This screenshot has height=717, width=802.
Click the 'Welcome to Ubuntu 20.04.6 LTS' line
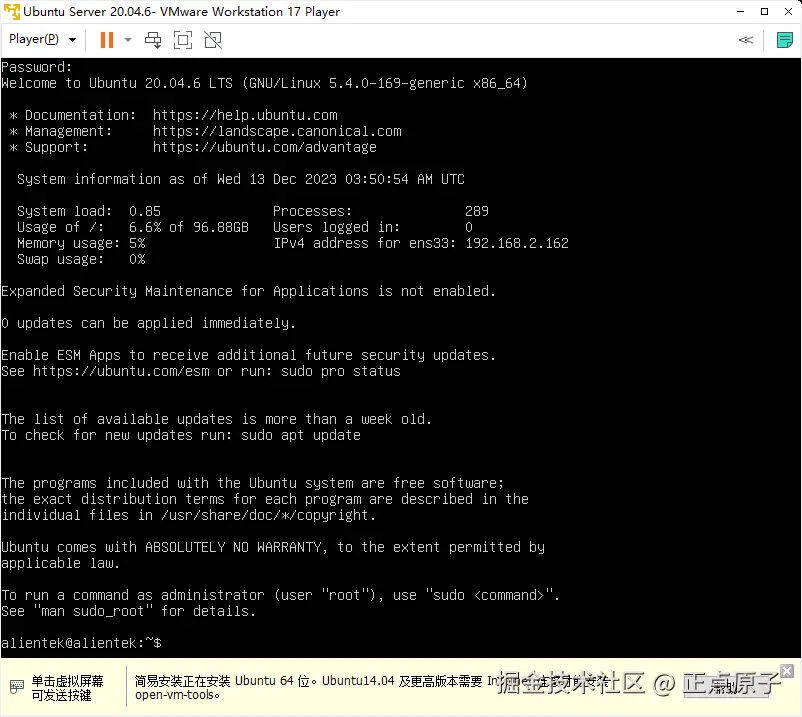[264, 83]
